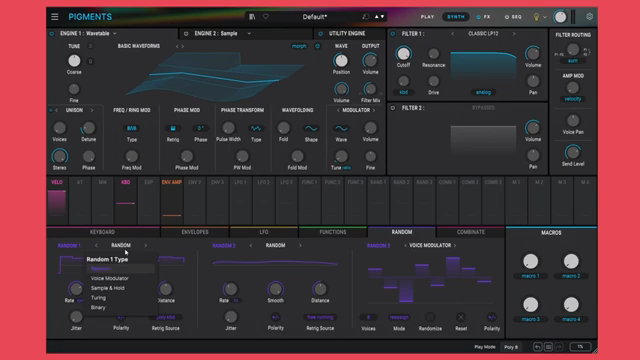Click the Phase Mod Retrig icon
The height and width of the screenshot is (360, 640).
point(173,128)
